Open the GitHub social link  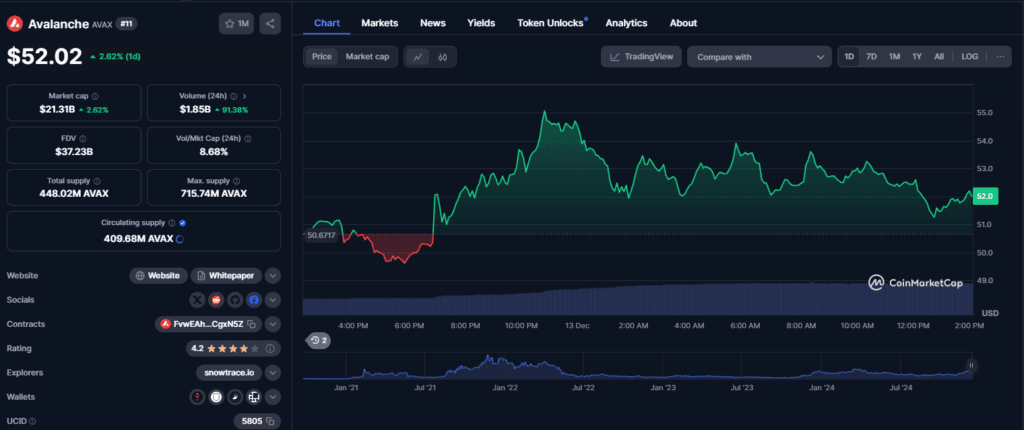[234, 300]
